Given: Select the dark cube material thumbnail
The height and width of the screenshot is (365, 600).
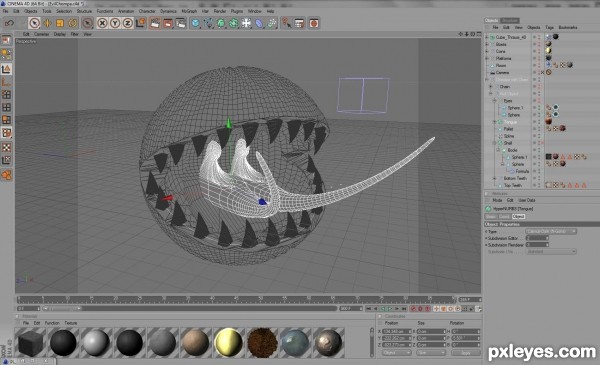Looking at the screenshot, I should 30,342.
